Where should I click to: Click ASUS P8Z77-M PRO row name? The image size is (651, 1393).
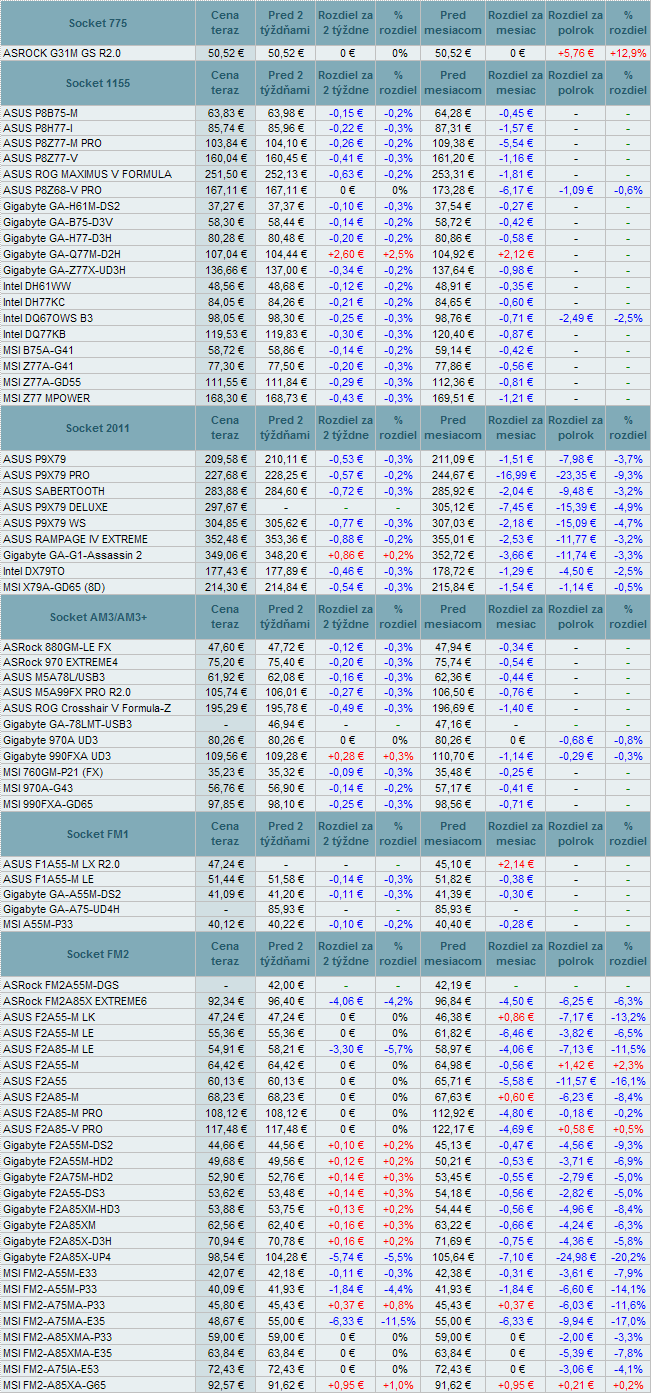click(52, 144)
